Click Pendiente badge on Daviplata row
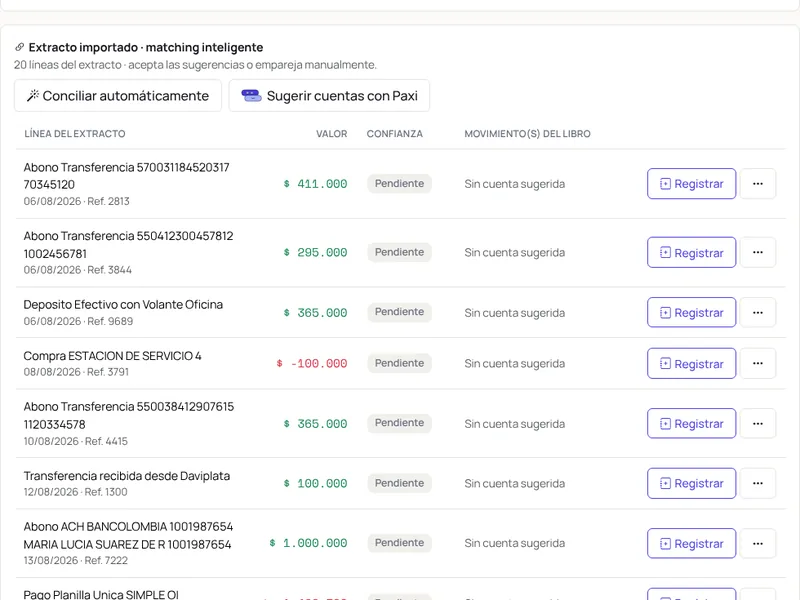The width and height of the screenshot is (800, 600). point(399,483)
